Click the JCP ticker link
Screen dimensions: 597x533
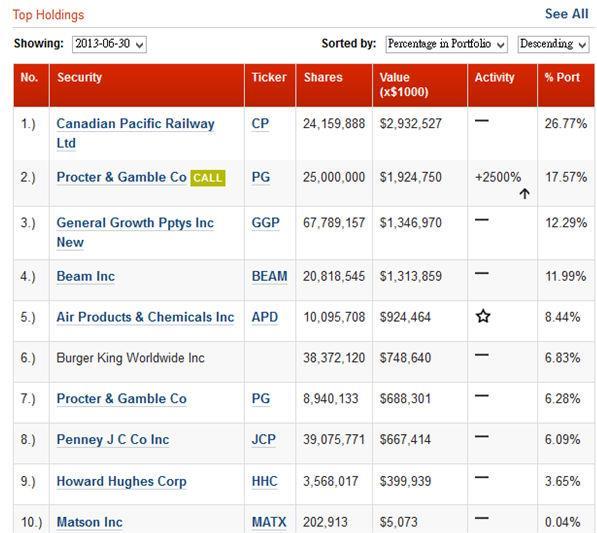(263, 439)
